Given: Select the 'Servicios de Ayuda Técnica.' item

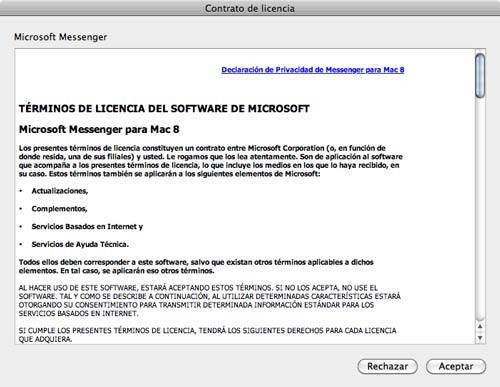Looking at the screenshot, I should pyautogui.click(x=80, y=244).
